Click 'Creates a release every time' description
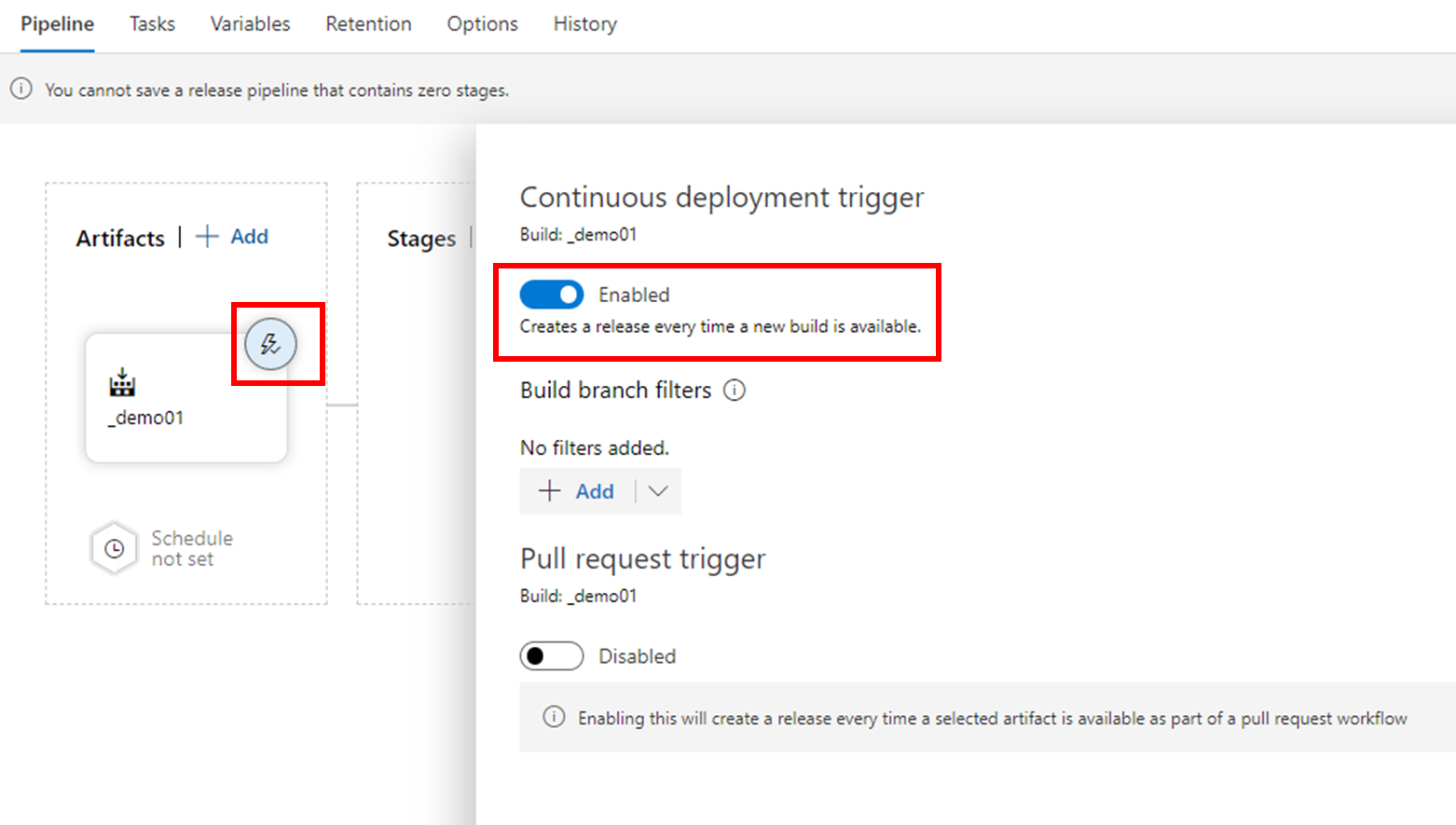The height and width of the screenshot is (825, 1456). [x=721, y=326]
